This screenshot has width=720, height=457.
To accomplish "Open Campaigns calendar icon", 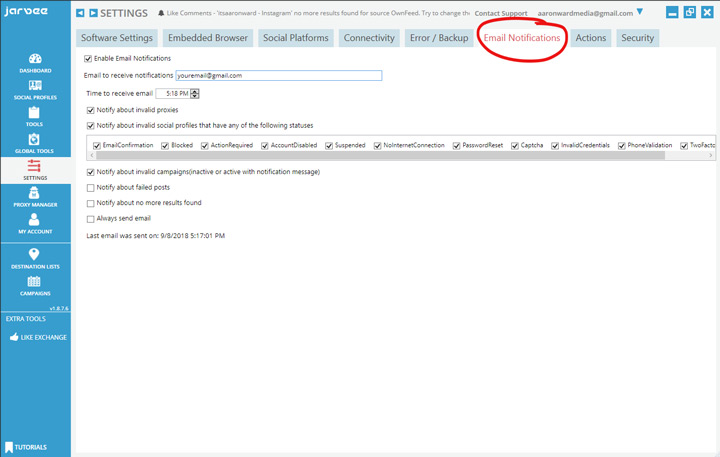I will click(34, 281).
